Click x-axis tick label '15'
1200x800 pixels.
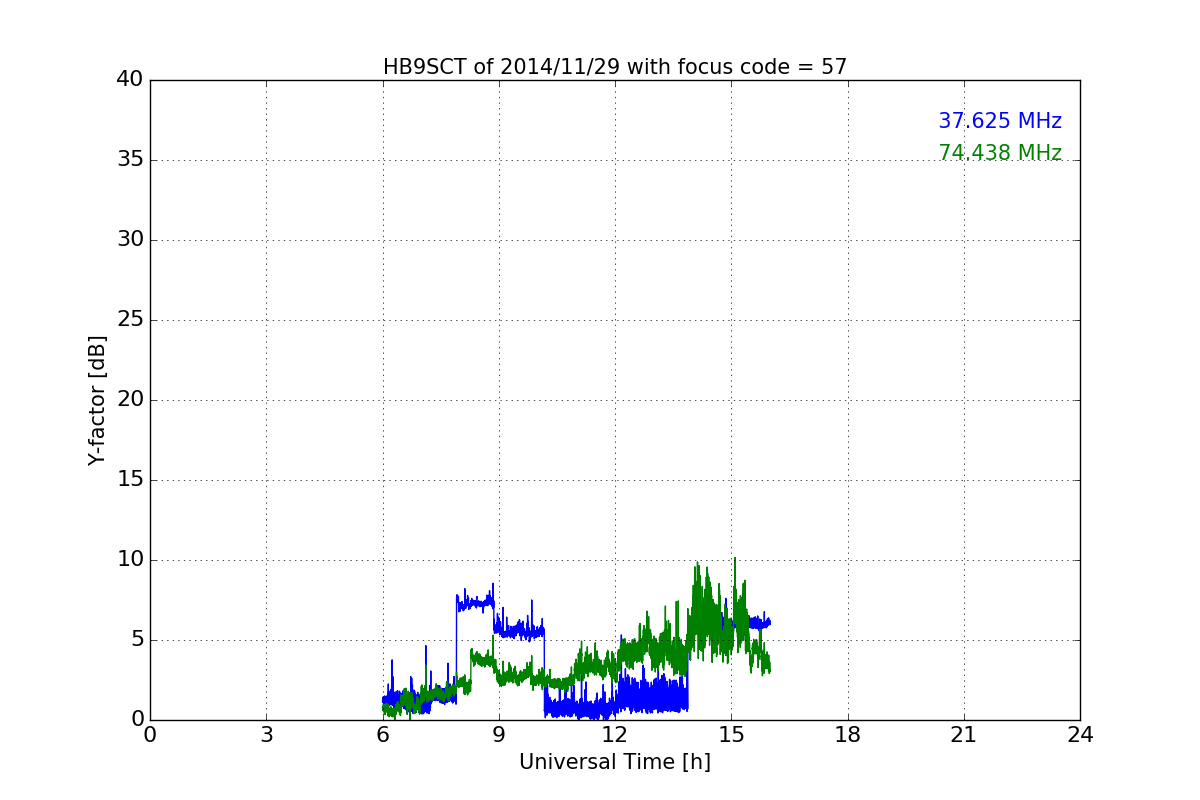731,735
